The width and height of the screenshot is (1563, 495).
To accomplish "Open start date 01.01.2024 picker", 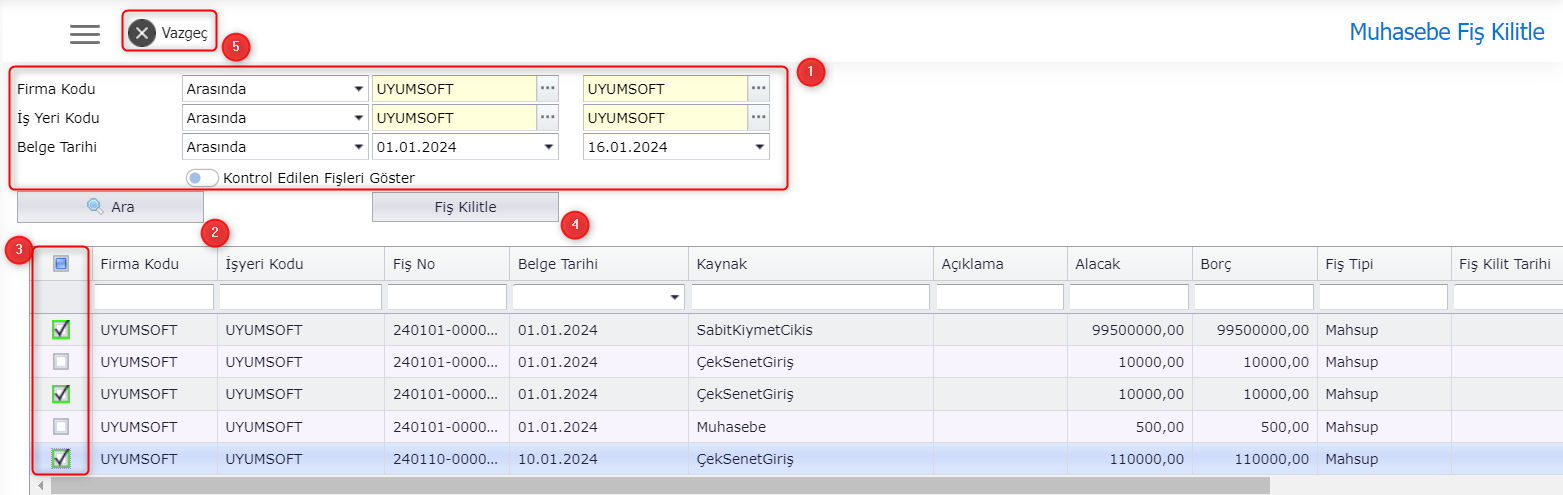I will 549,147.
